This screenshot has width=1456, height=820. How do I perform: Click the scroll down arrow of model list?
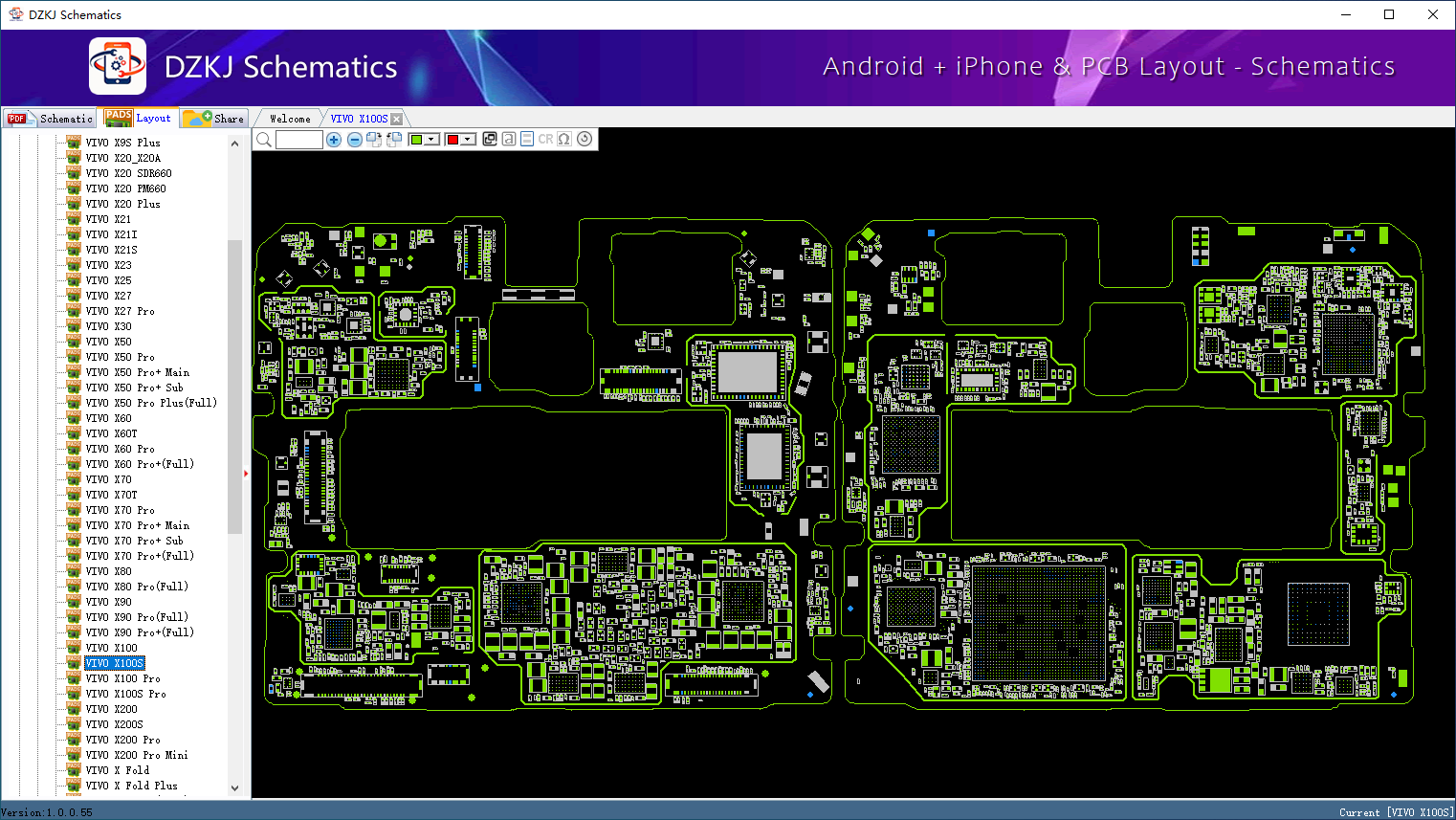click(x=234, y=788)
